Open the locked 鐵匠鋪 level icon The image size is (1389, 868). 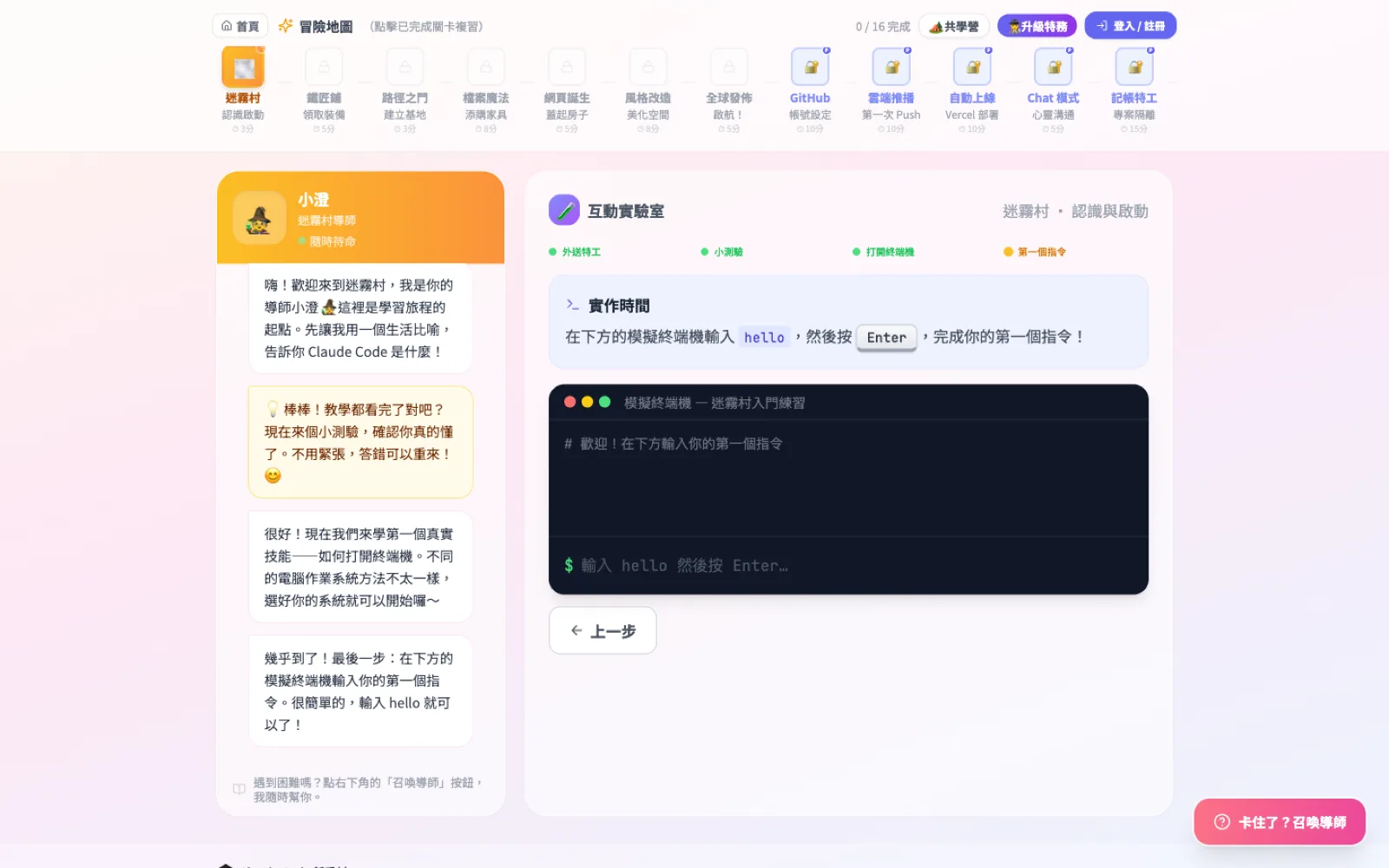[324, 68]
